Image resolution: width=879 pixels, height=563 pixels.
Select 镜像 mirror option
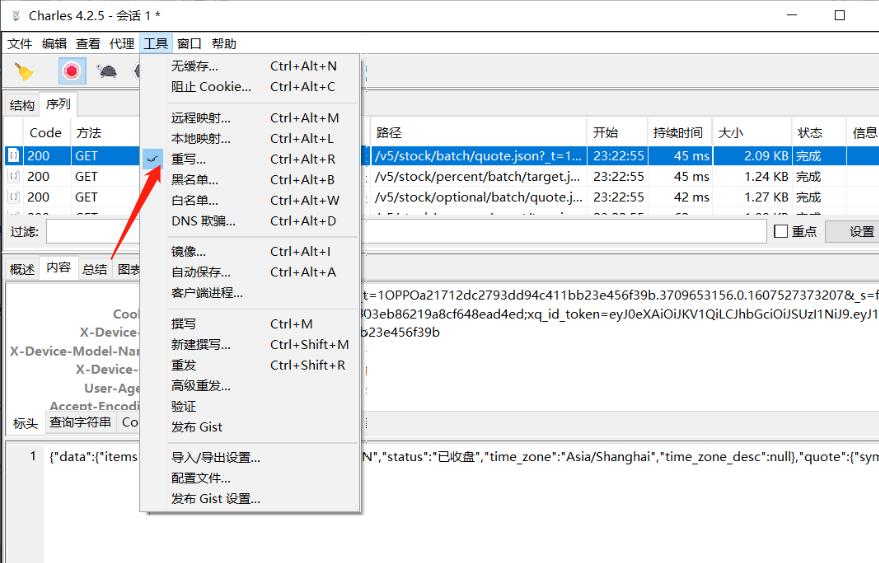click(250, 252)
